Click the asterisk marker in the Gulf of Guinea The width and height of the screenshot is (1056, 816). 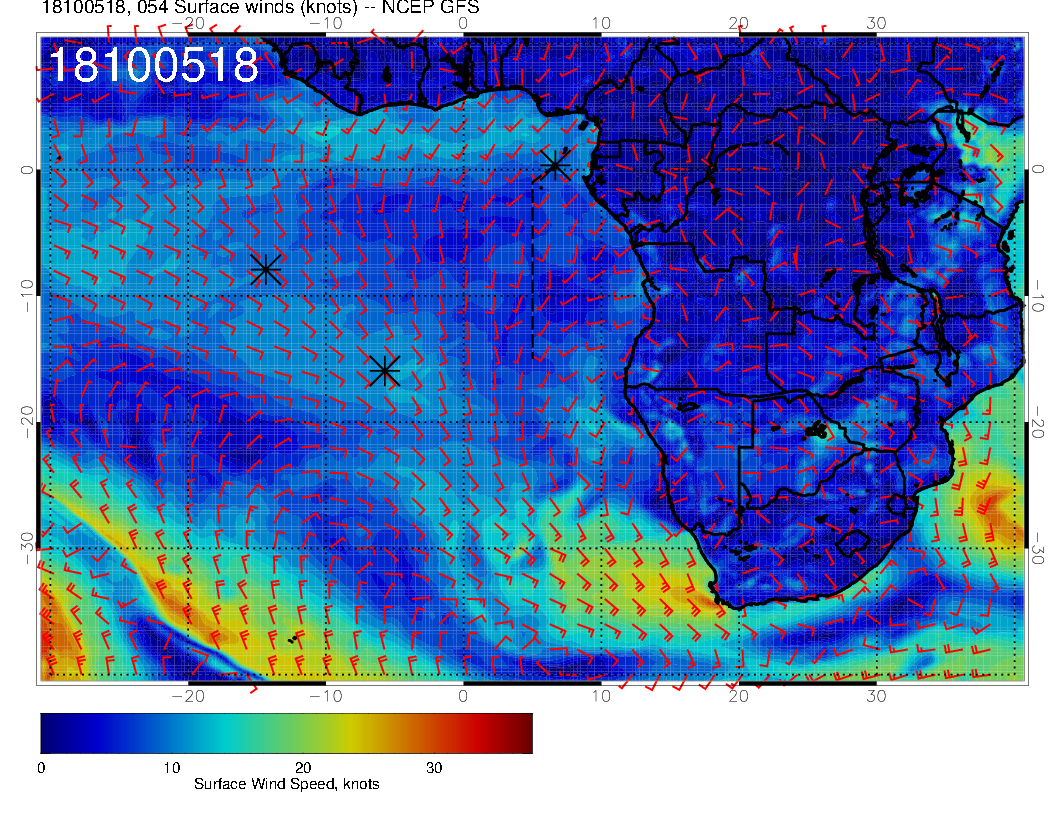555,165
